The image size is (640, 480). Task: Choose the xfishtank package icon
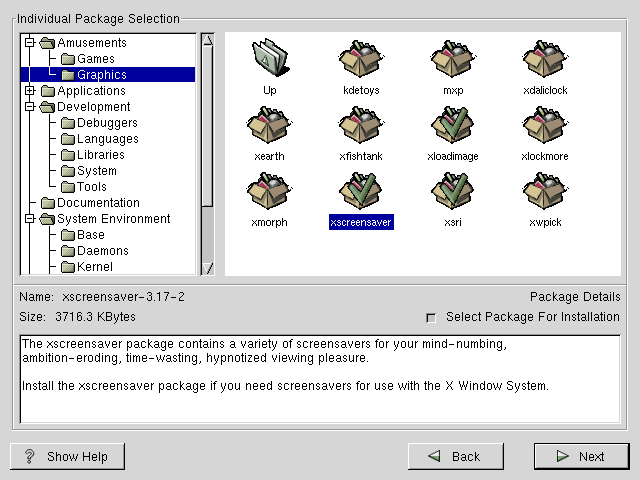pos(361,126)
